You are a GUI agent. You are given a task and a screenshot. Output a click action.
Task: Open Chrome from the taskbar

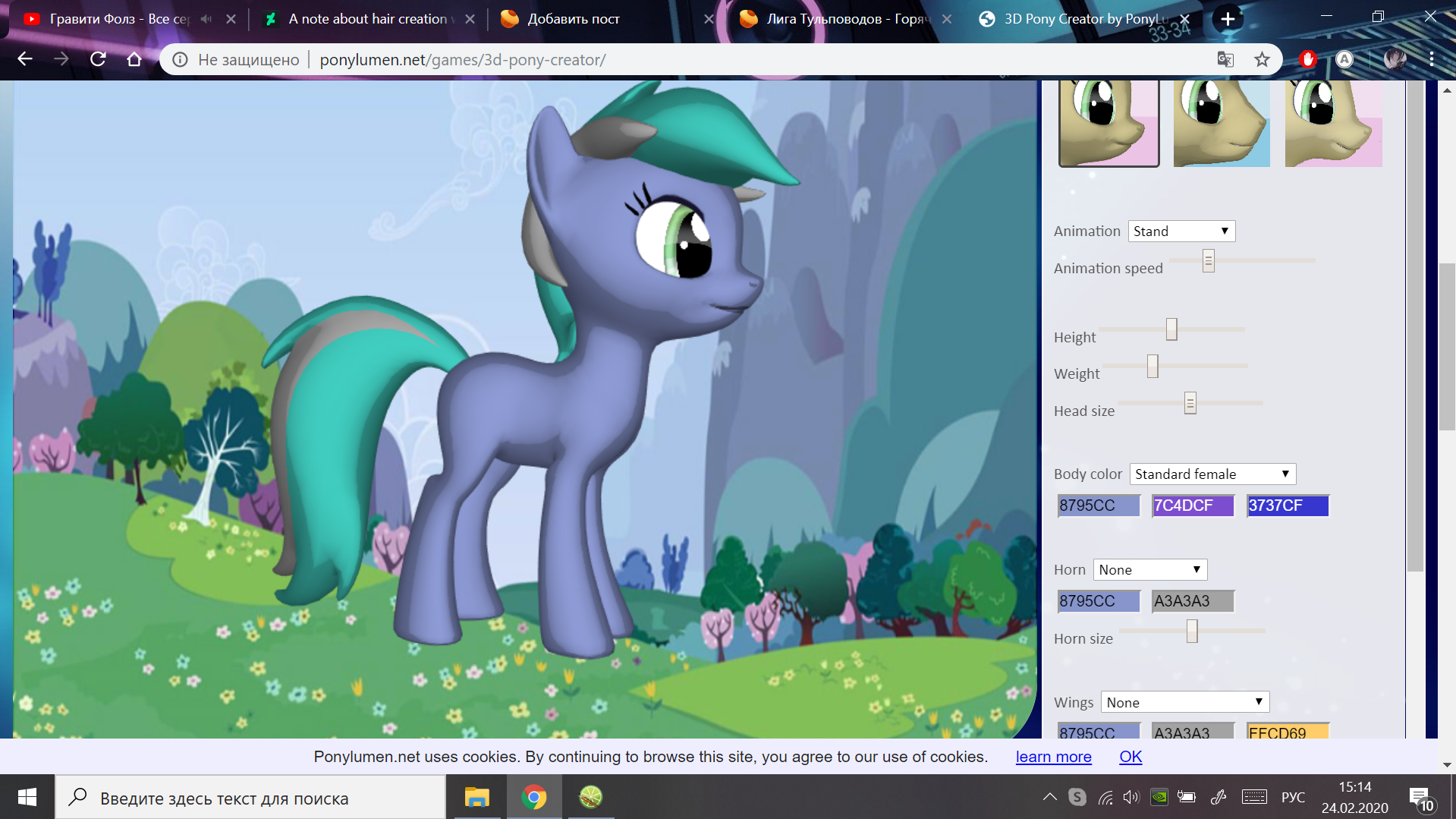pyautogui.click(x=534, y=797)
